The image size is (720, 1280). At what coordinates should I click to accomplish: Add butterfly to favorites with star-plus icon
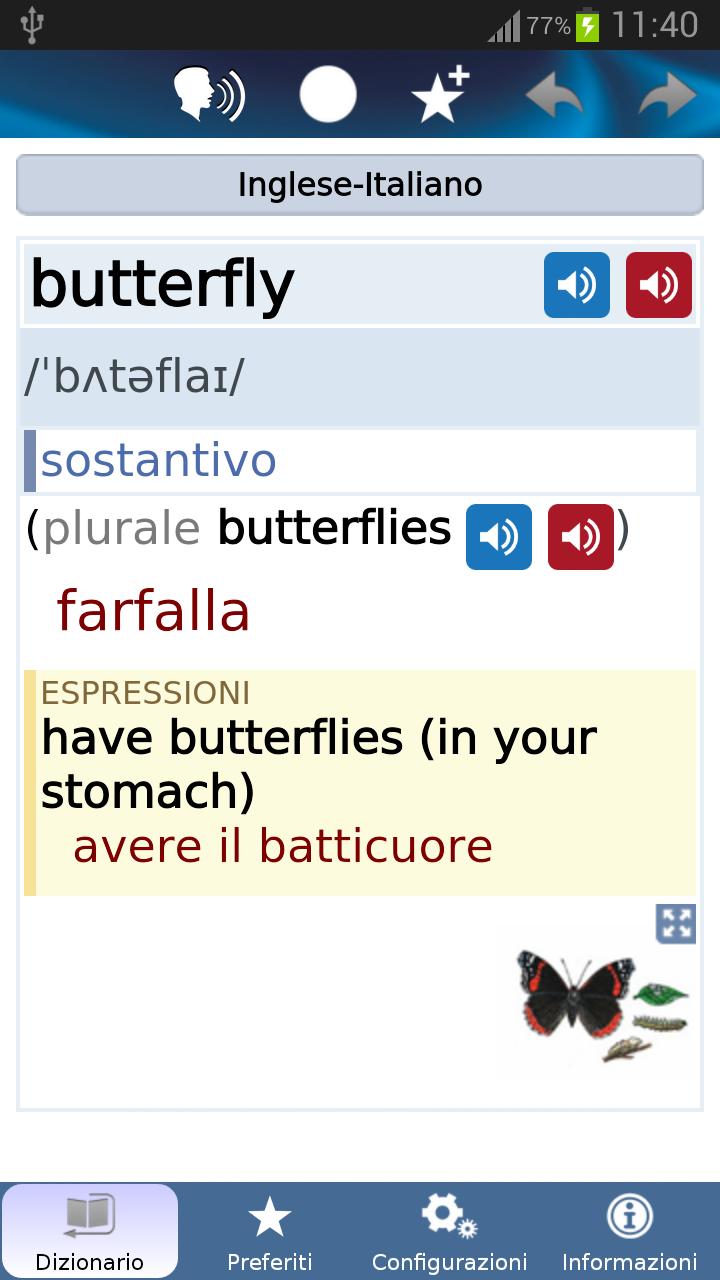[x=440, y=95]
